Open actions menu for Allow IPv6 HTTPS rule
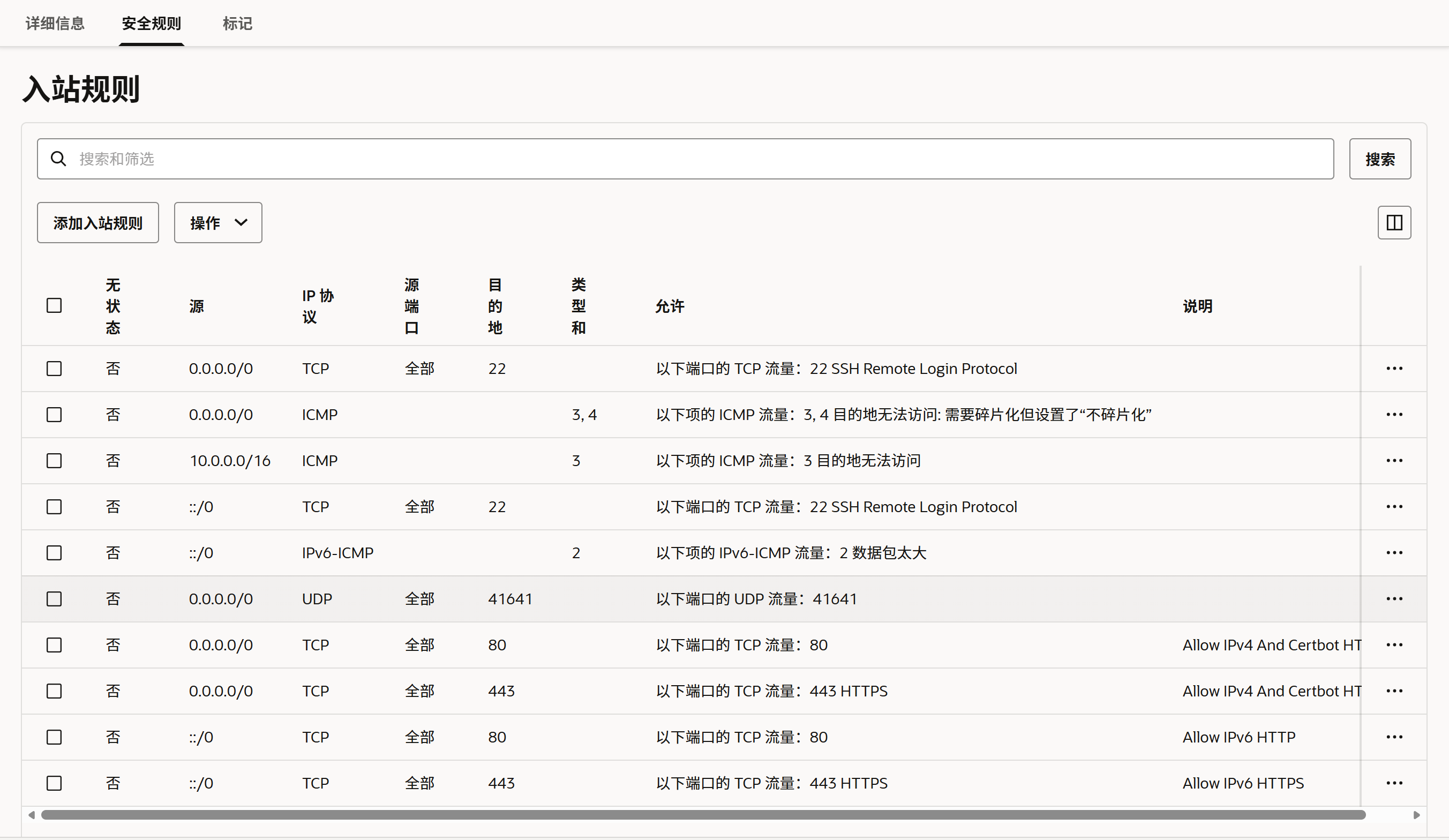Viewport: 1449px width, 840px height. [x=1394, y=783]
